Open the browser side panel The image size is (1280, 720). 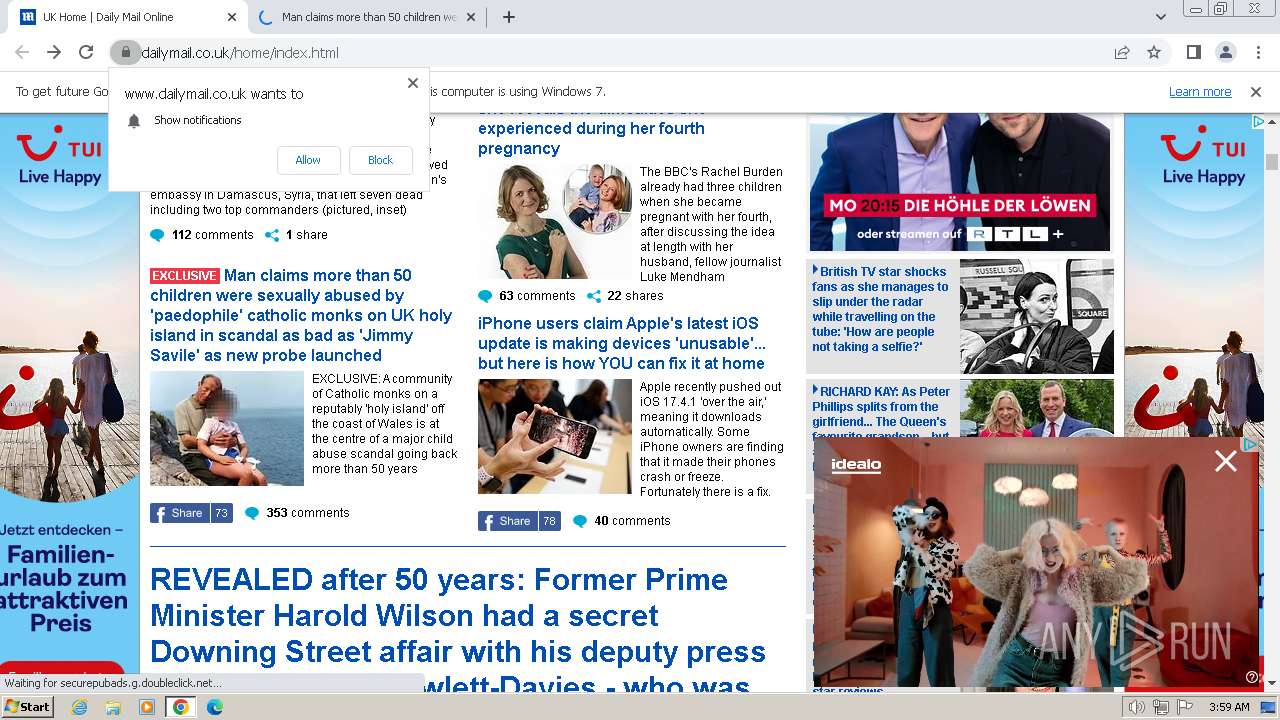1193,52
